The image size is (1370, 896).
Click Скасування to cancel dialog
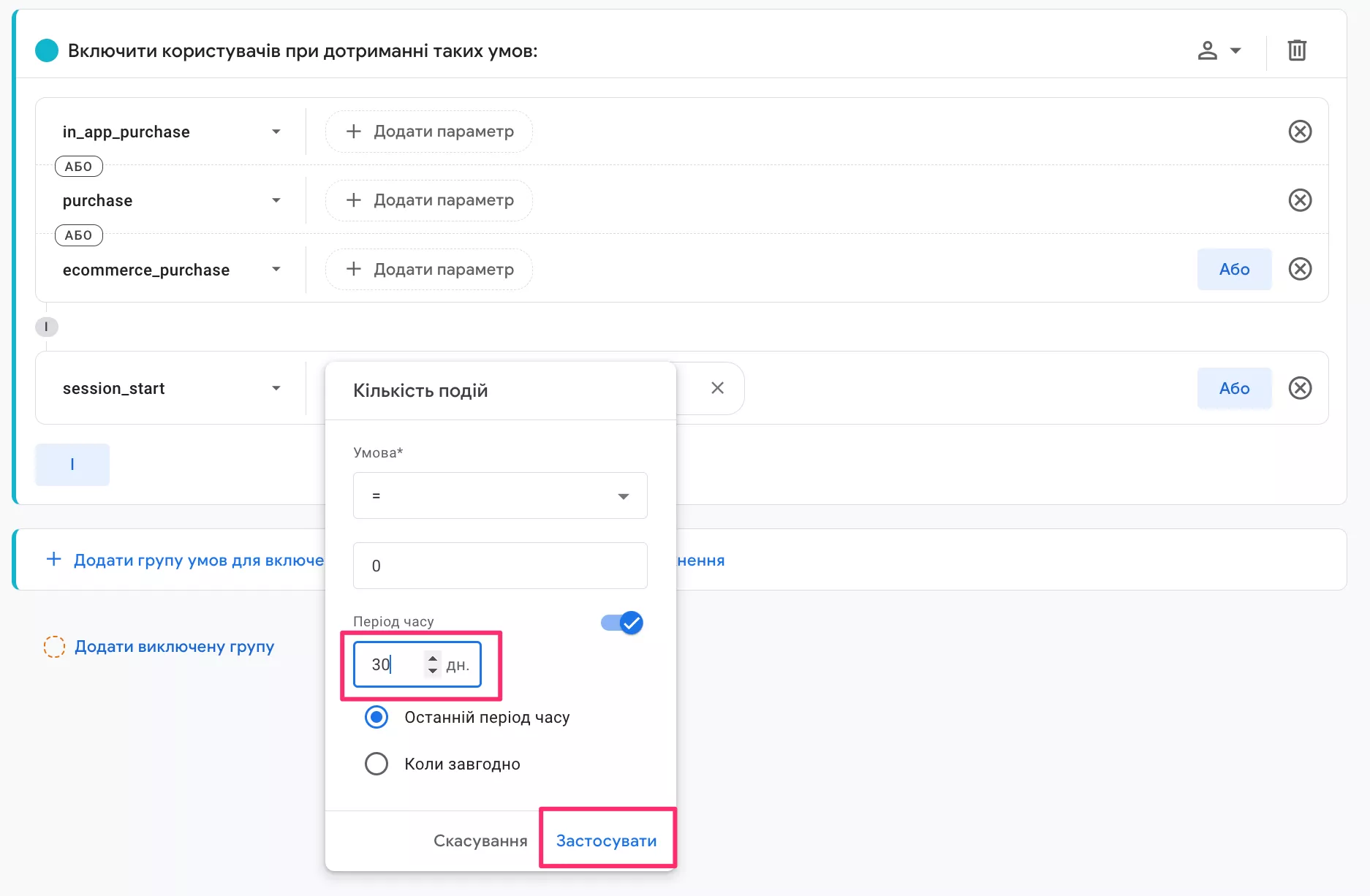480,840
